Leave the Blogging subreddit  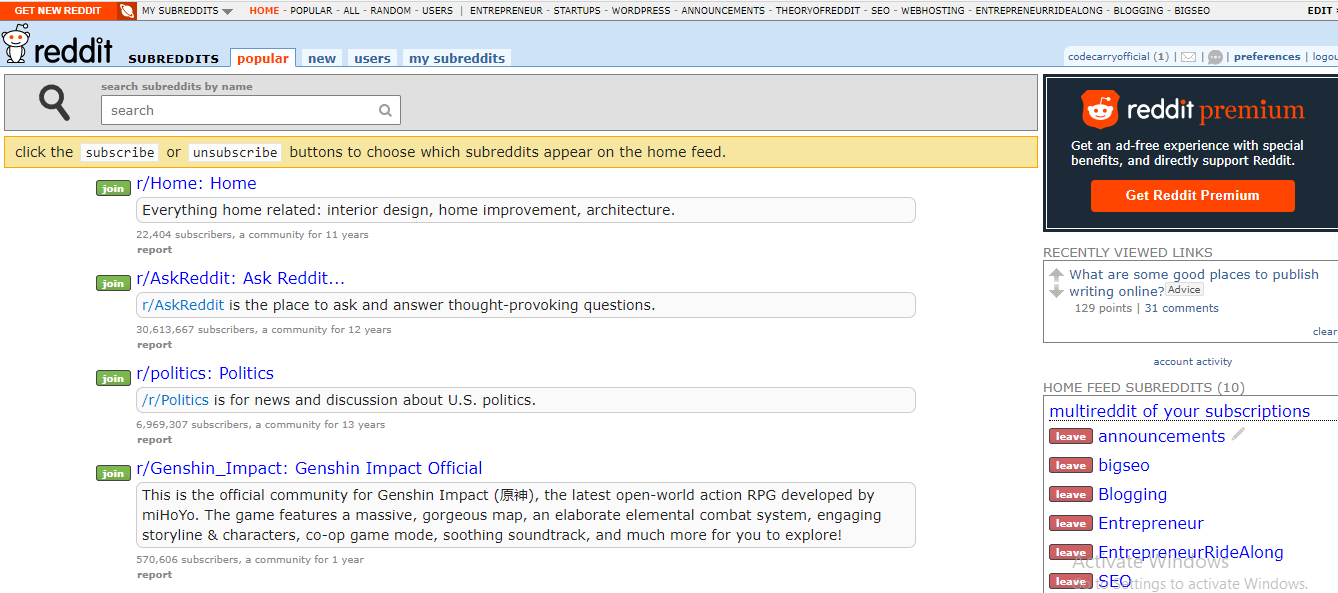point(1070,494)
